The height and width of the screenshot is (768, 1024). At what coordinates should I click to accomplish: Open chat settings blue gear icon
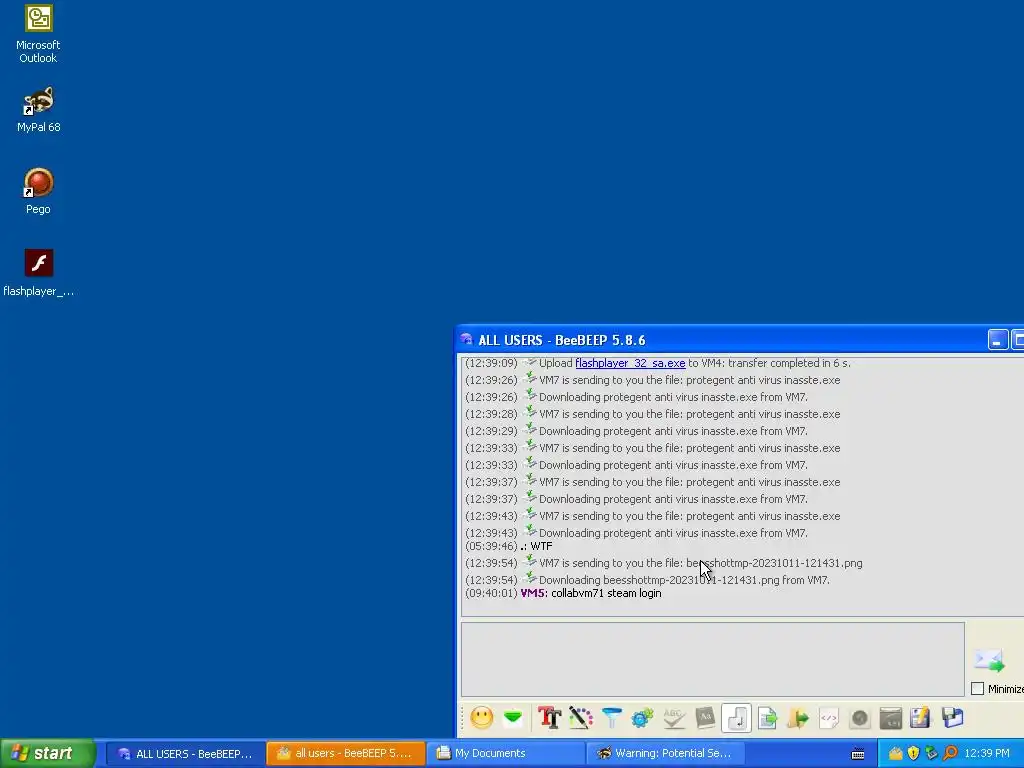[643, 718]
